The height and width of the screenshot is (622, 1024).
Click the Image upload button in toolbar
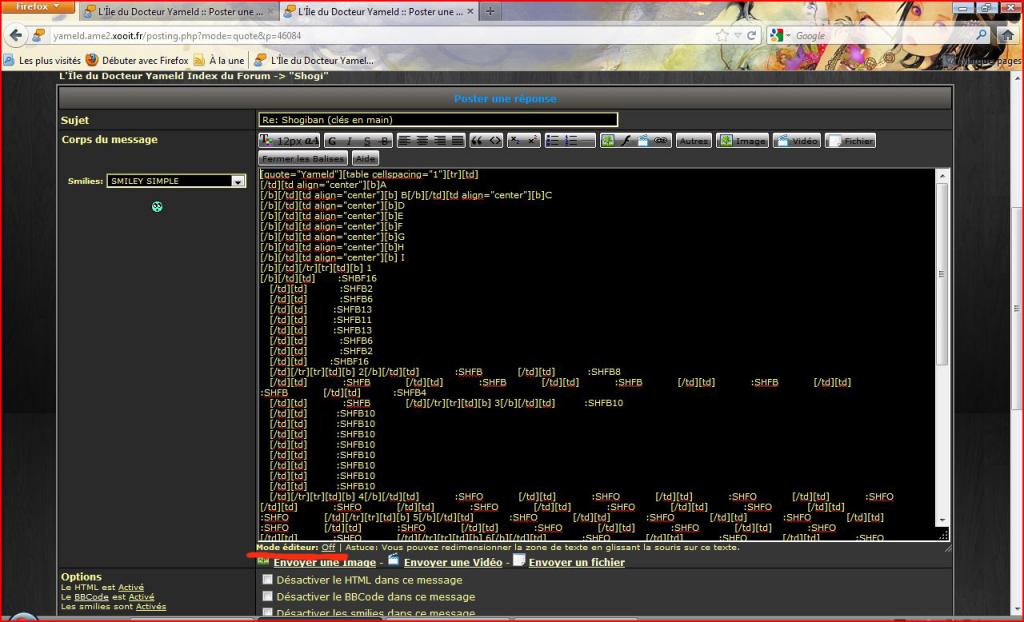743,140
